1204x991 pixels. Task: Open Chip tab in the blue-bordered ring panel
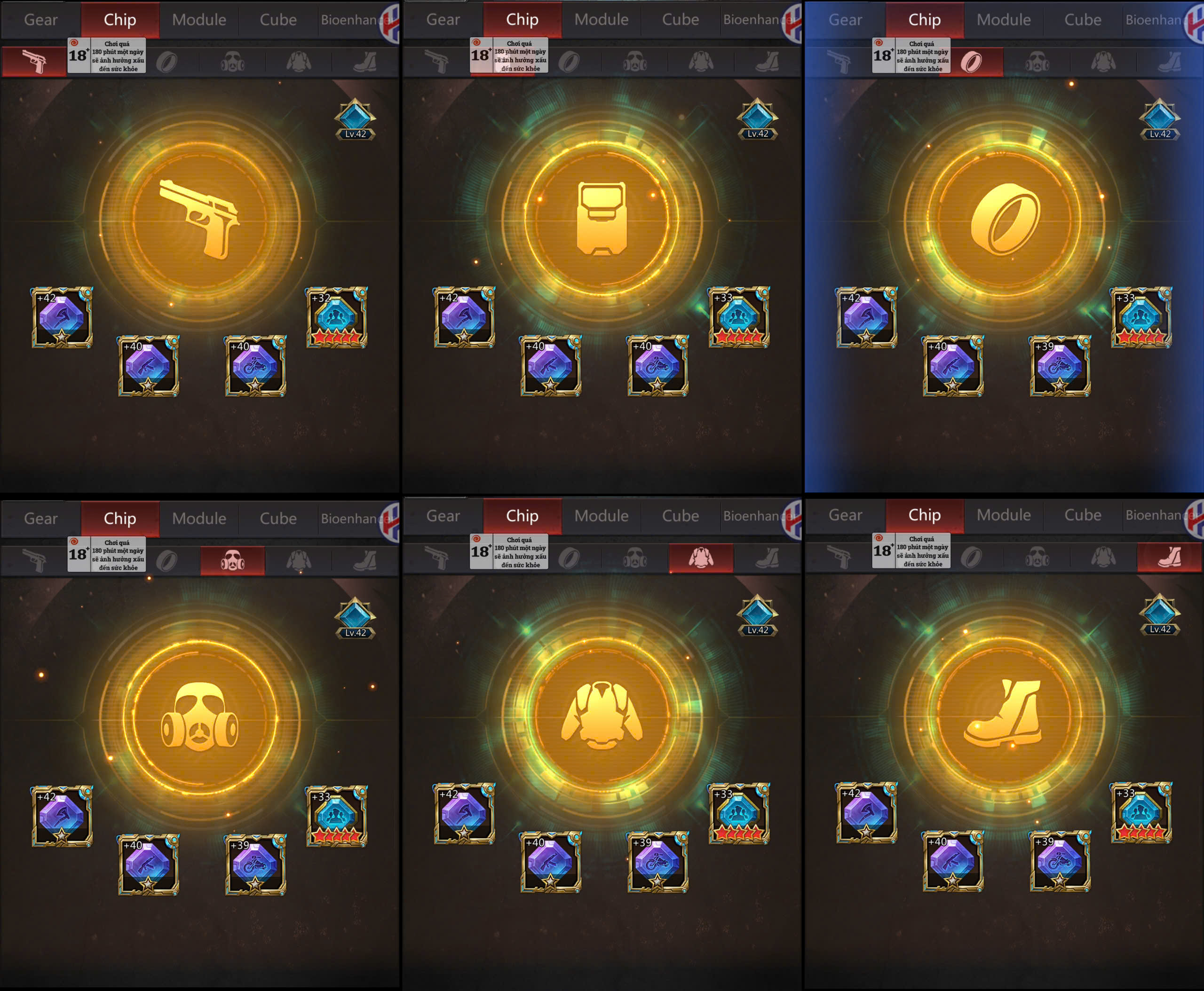click(925, 19)
